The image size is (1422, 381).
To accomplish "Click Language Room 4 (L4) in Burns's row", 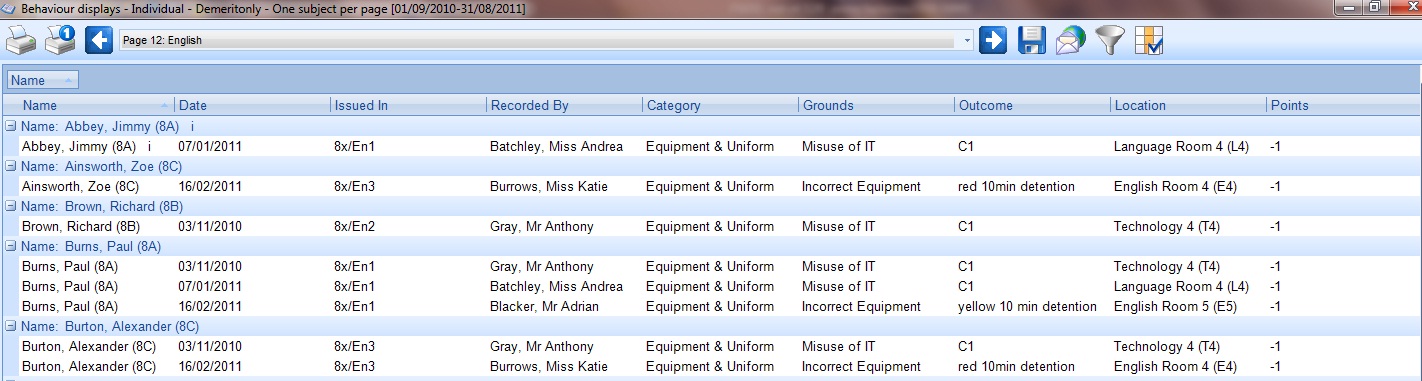I will coord(1181,287).
